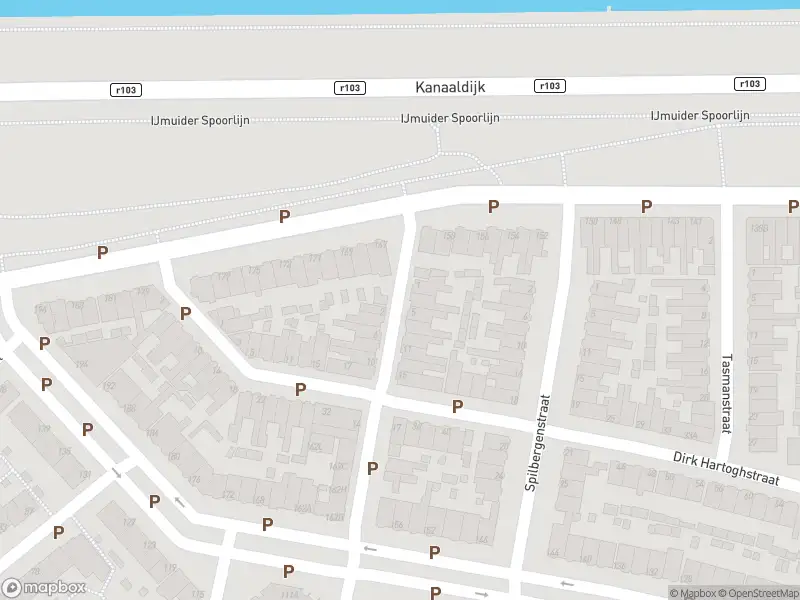The height and width of the screenshot is (600, 800).
Task: Open the © OpenStreetMap attribution link
Action: pos(759,593)
